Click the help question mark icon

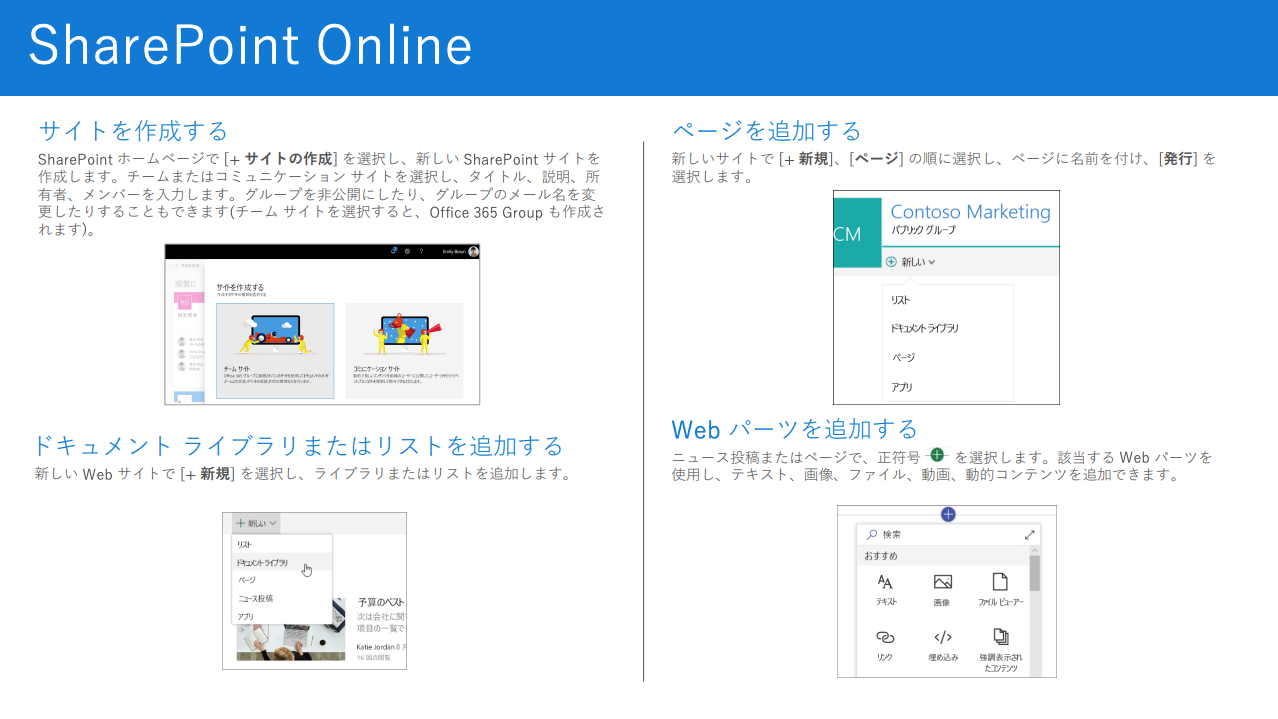pos(421,251)
